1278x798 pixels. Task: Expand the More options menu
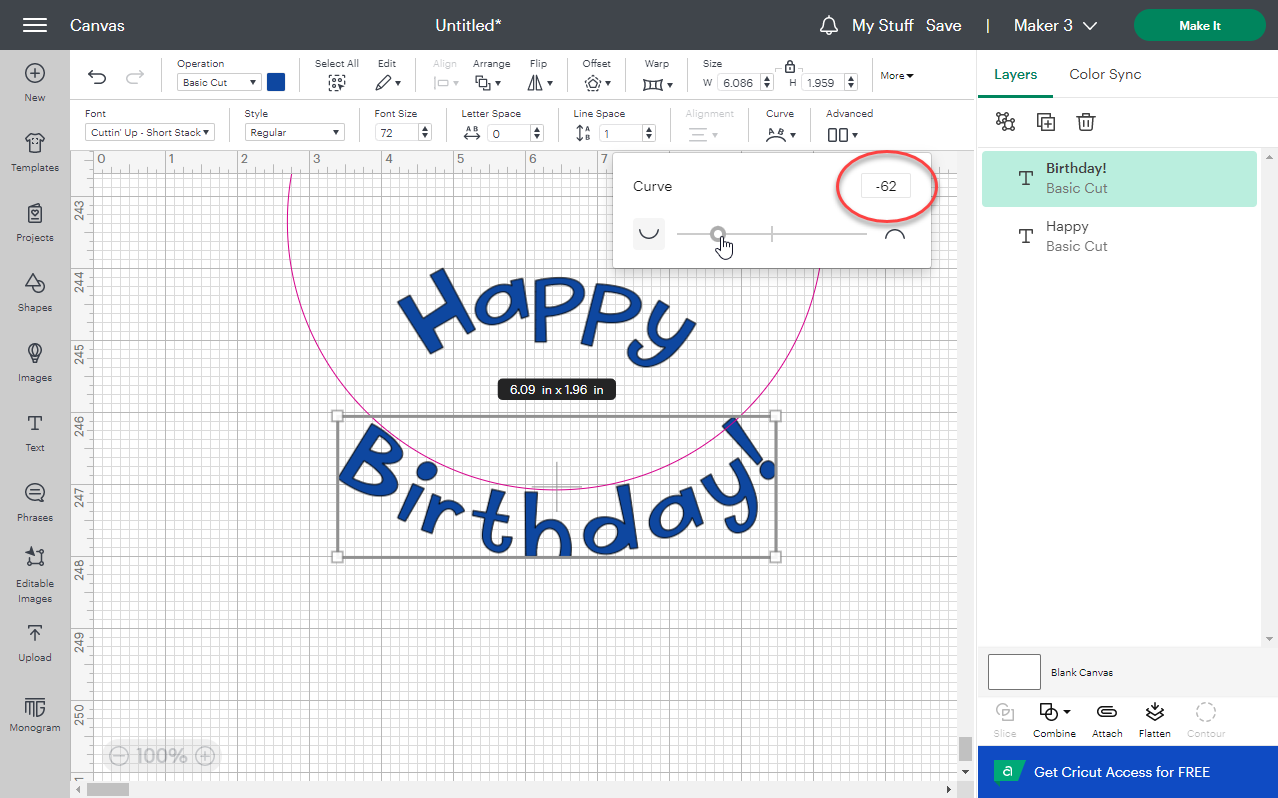pyautogui.click(x=896, y=75)
